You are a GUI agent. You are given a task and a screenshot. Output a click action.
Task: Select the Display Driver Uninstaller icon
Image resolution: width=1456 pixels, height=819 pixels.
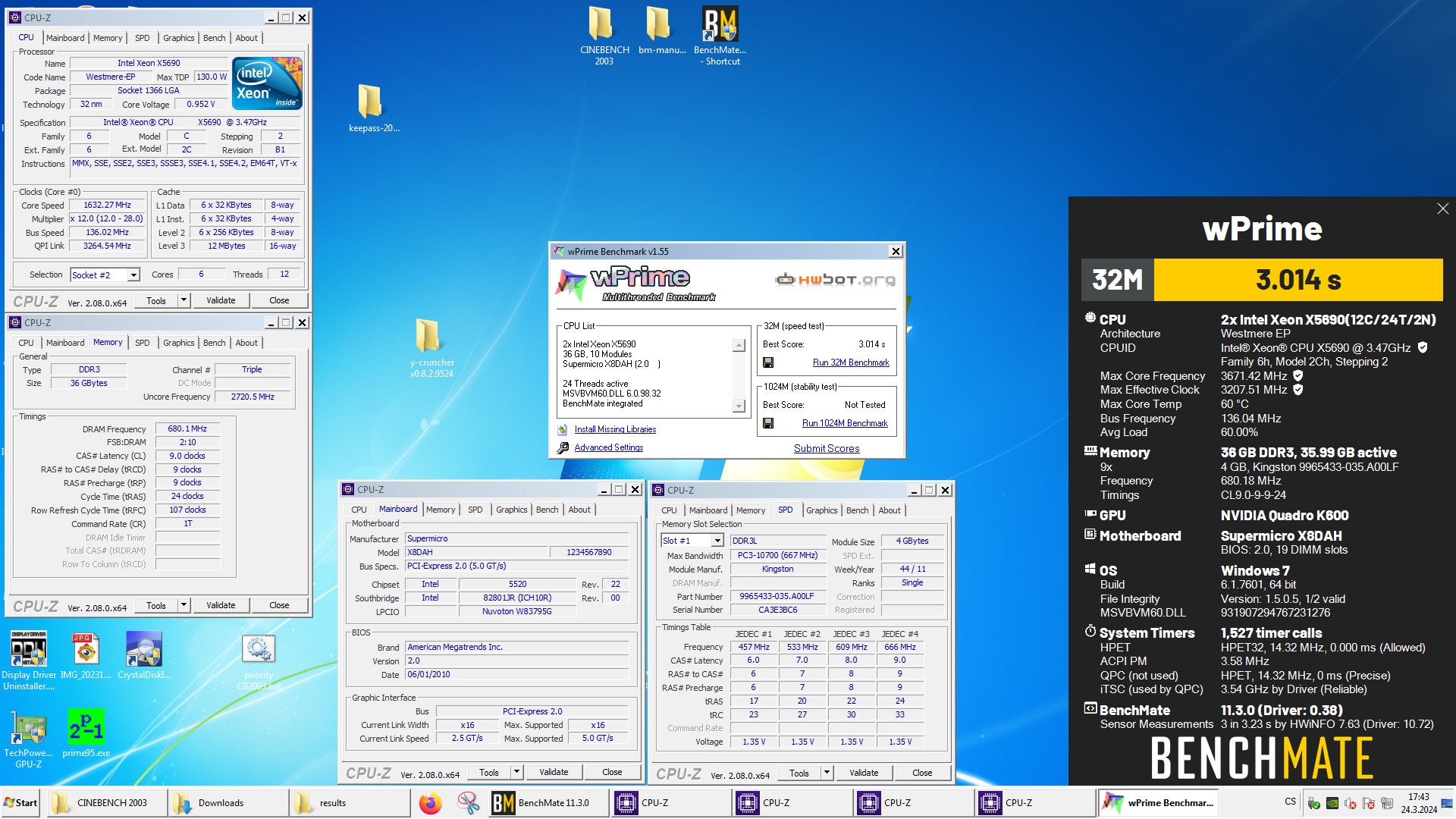28,660
